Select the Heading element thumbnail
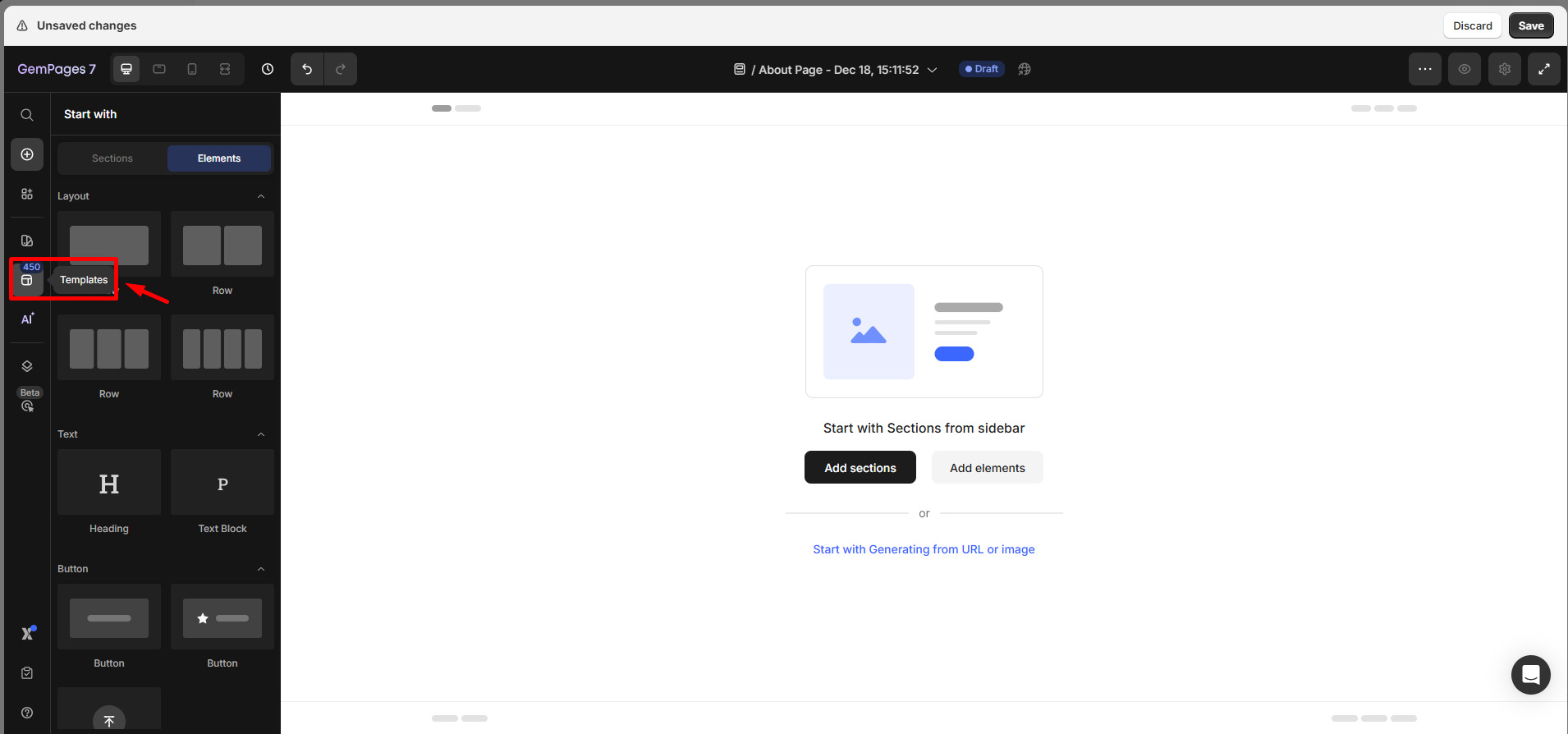The height and width of the screenshot is (734, 1568). click(109, 483)
